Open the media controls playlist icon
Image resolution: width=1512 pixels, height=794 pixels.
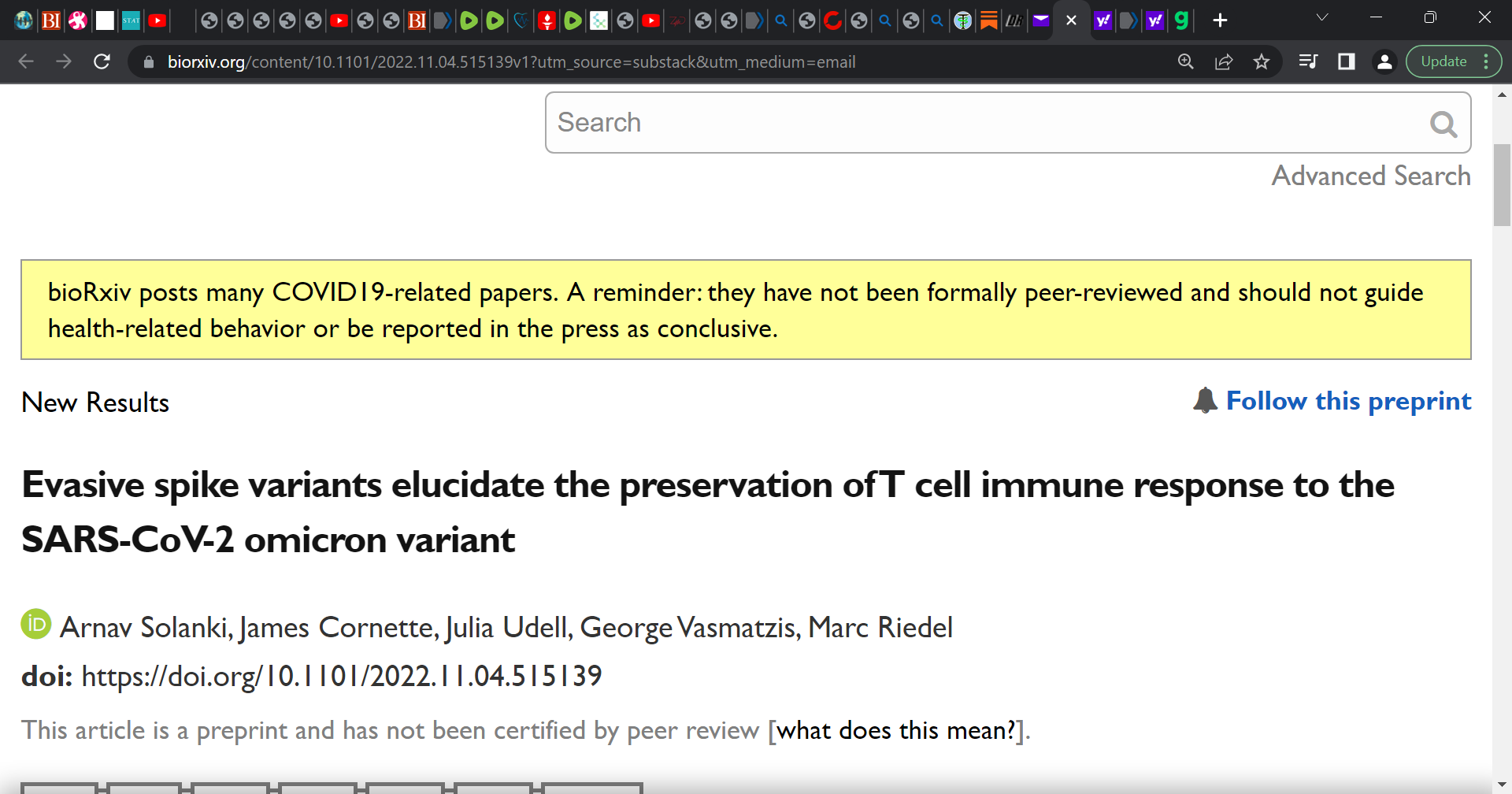[x=1308, y=61]
